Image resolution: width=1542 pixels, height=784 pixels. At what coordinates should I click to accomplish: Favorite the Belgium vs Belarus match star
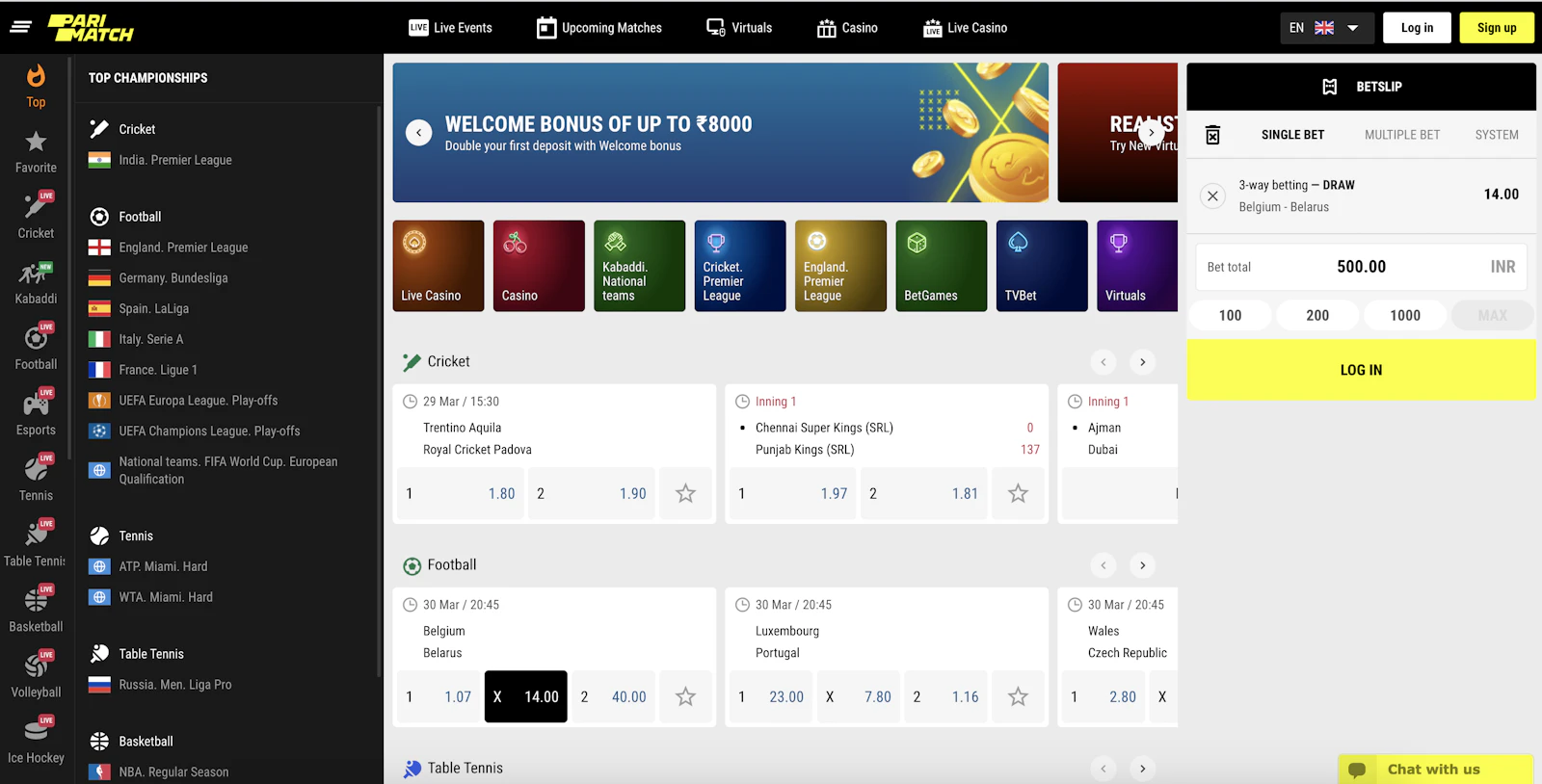click(685, 696)
